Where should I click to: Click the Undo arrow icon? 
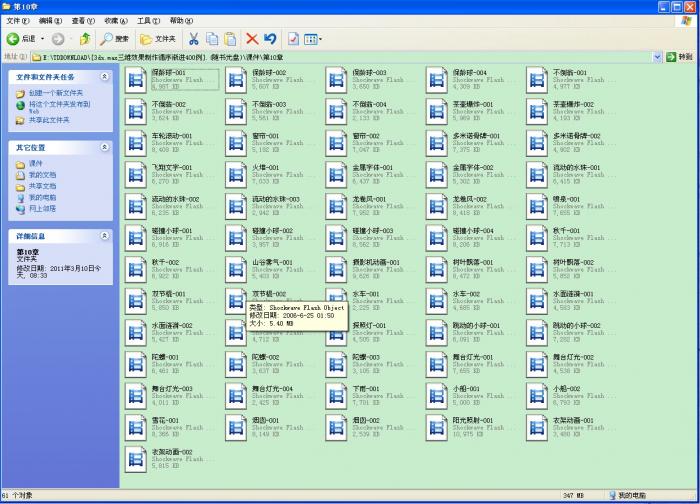[270, 39]
